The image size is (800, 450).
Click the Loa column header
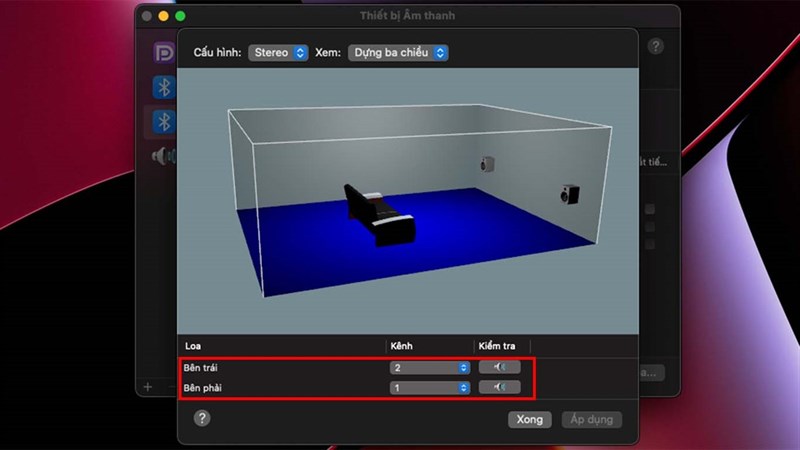click(x=193, y=346)
